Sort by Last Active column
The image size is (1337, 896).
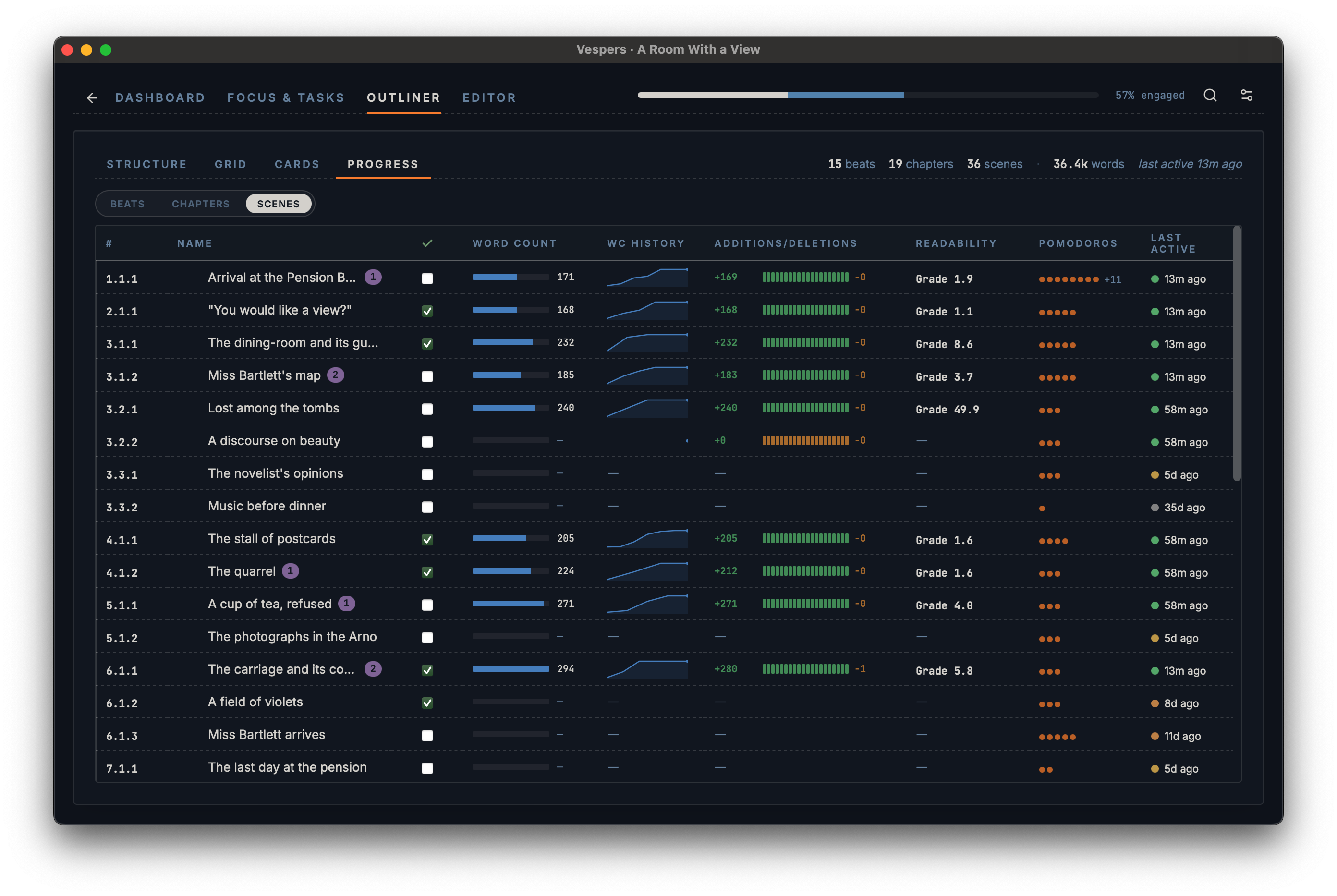pos(1173,243)
